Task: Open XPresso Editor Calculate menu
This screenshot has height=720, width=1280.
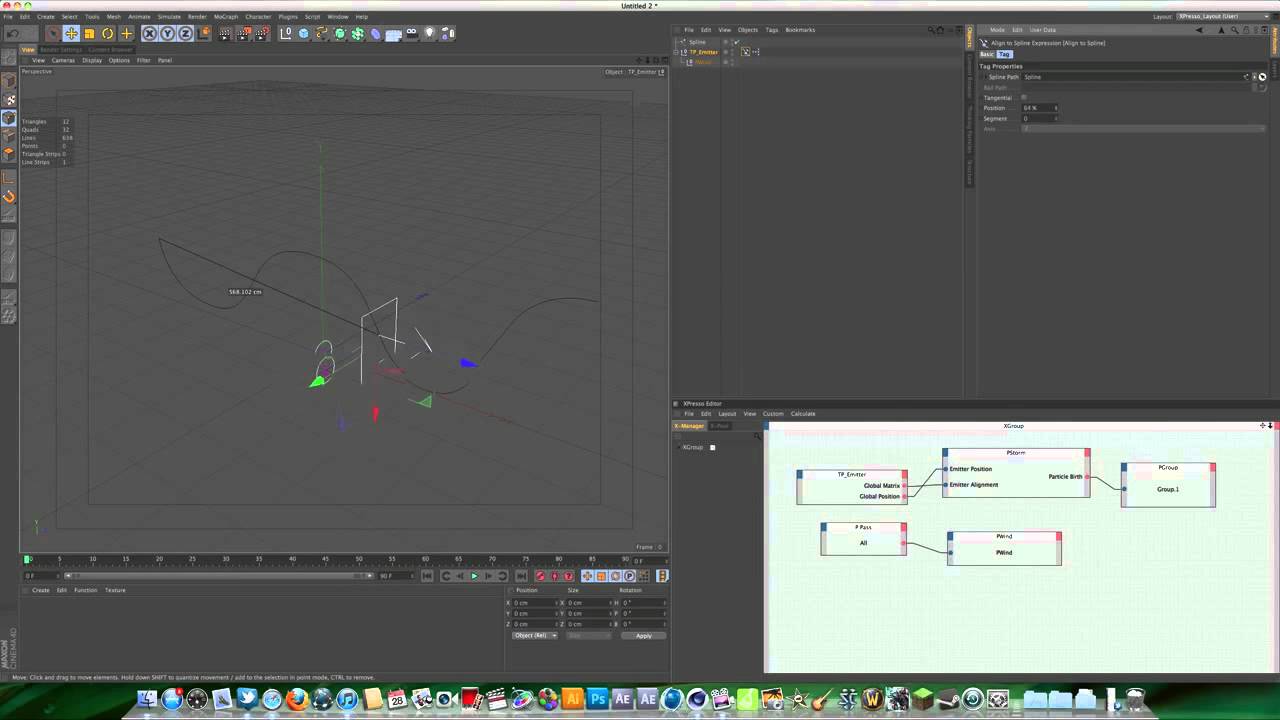Action: click(803, 414)
